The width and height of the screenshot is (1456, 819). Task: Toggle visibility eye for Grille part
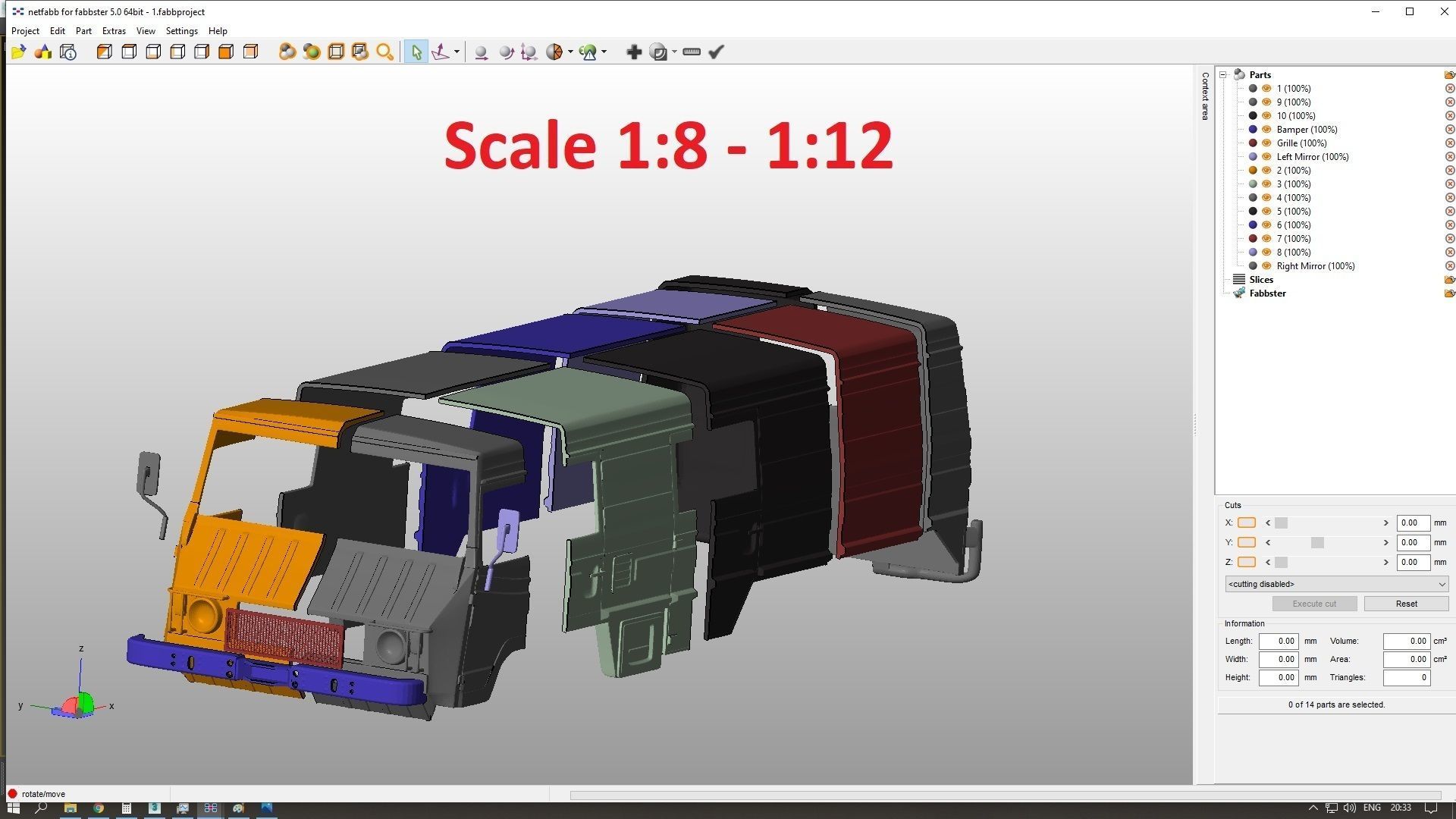pyautogui.click(x=1266, y=143)
